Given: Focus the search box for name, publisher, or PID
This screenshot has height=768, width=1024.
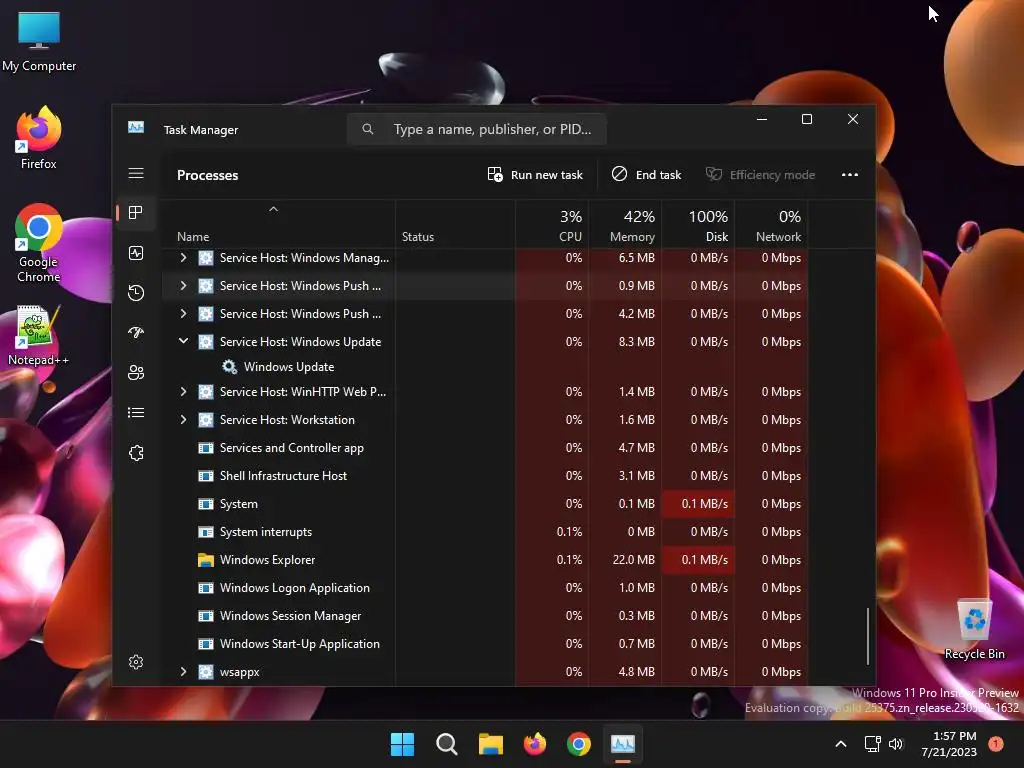Looking at the screenshot, I should click(x=477, y=129).
